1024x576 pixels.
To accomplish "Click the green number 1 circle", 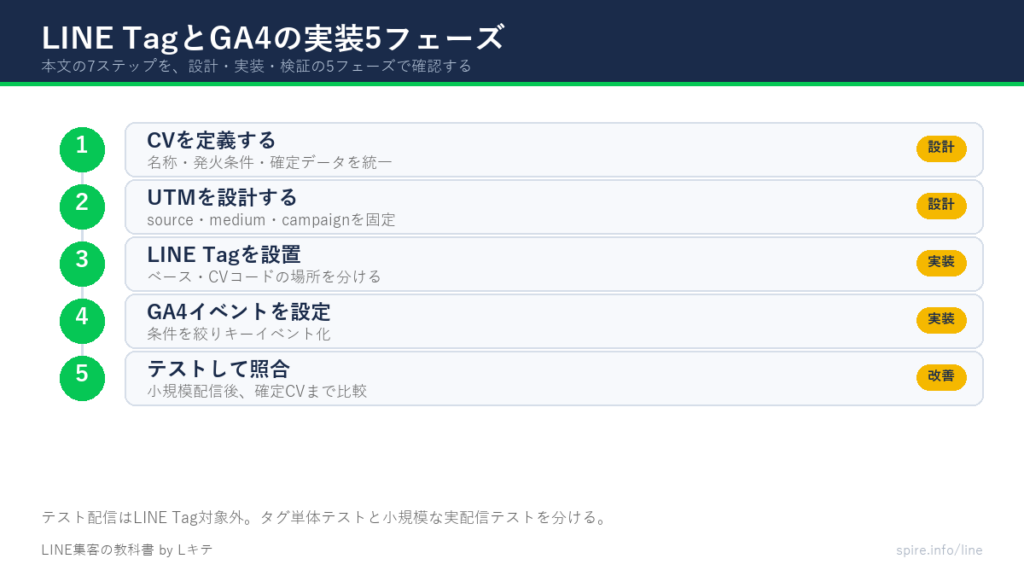I will pyautogui.click(x=82, y=150).
